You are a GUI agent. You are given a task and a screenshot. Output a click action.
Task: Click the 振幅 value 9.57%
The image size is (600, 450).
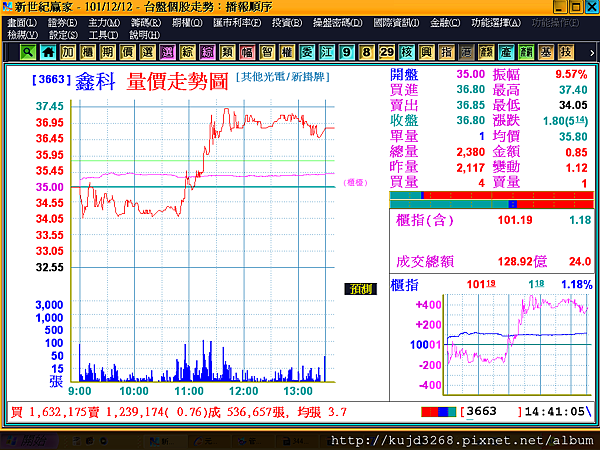click(571, 74)
